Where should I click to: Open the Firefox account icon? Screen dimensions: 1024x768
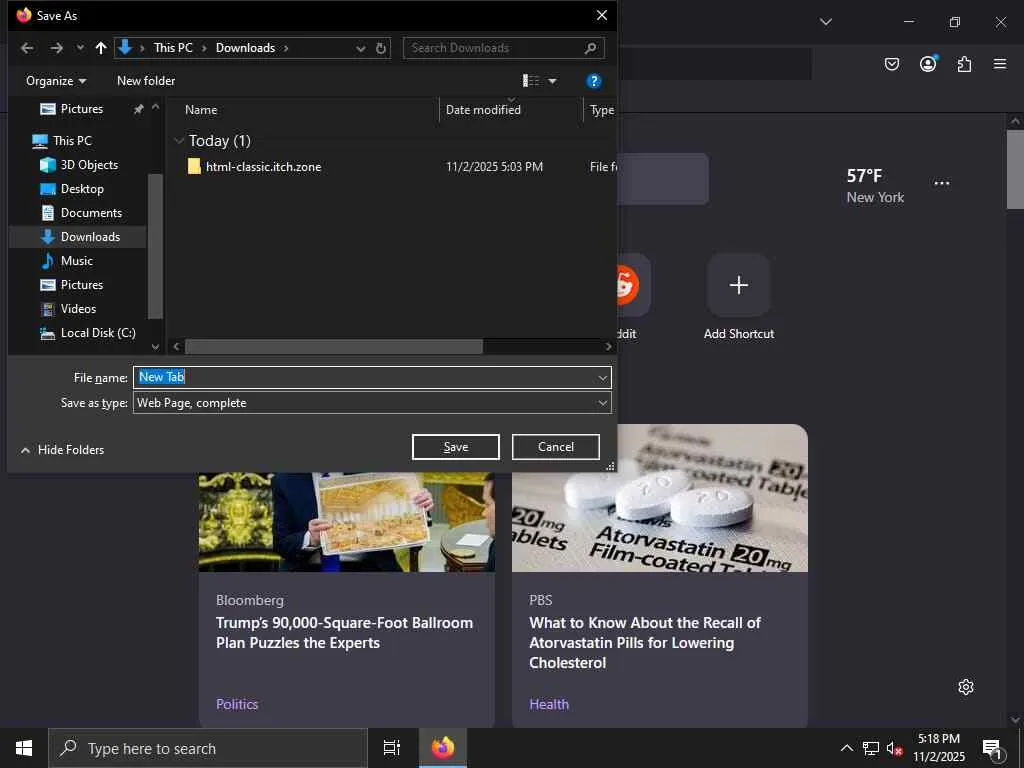928,63
